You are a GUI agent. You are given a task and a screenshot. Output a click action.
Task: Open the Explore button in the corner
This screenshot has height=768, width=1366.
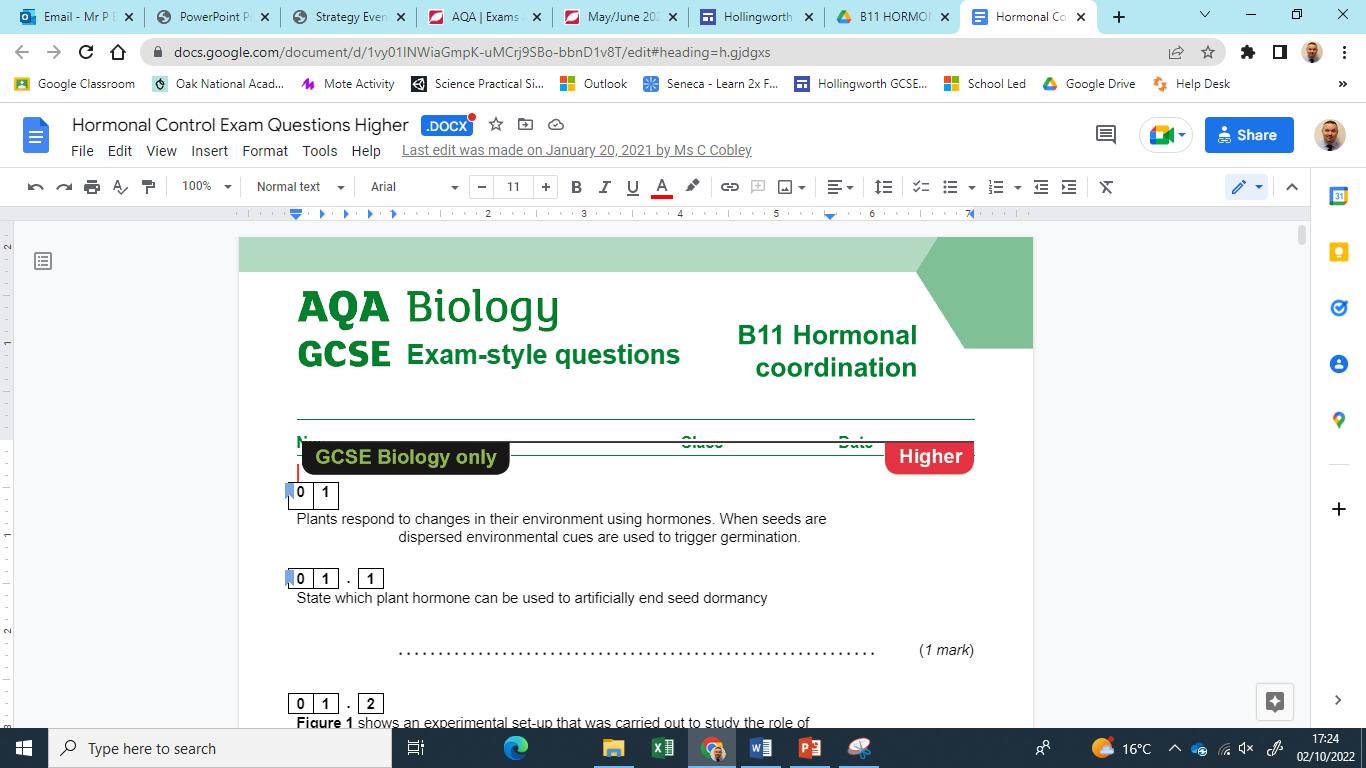[1275, 702]
